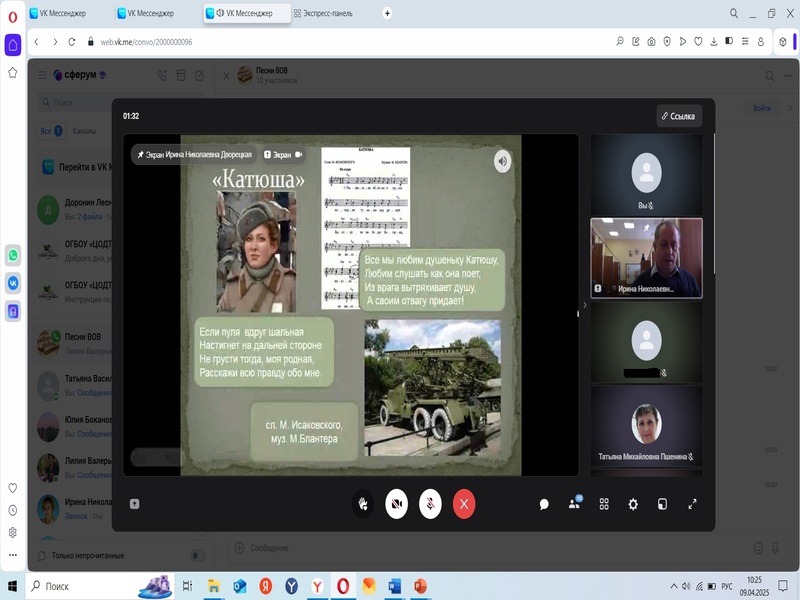Open VK in Opera sidebar

[x=13, y=283]
